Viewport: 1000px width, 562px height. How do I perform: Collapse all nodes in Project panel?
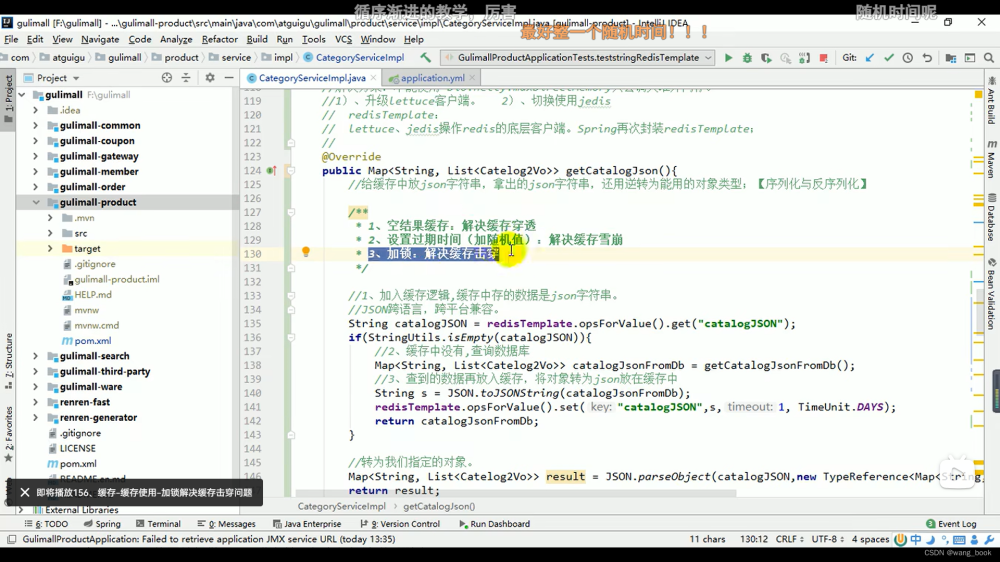186,78
